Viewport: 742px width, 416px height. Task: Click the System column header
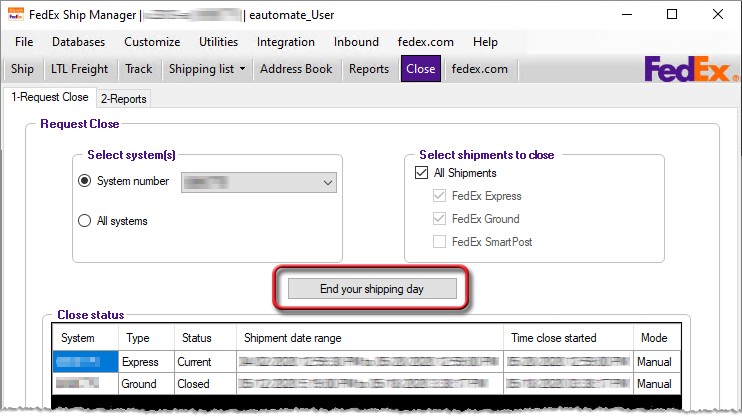[x=85, y=338]
